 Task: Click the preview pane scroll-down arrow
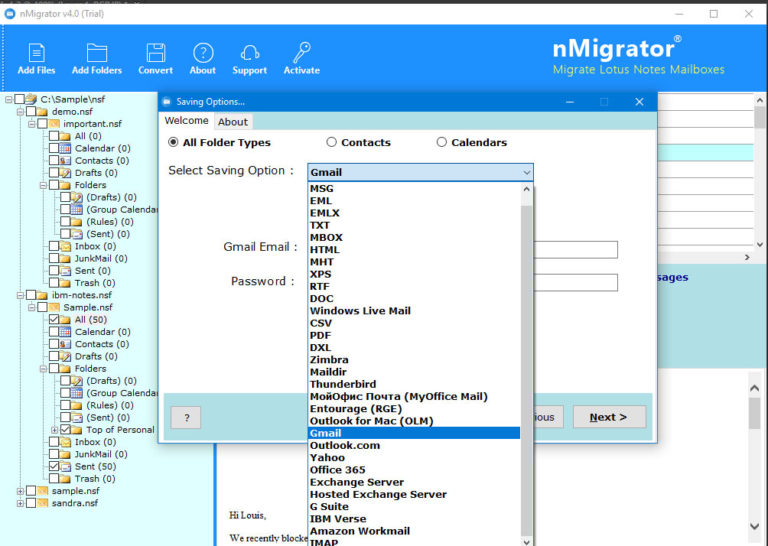point(754,526)
